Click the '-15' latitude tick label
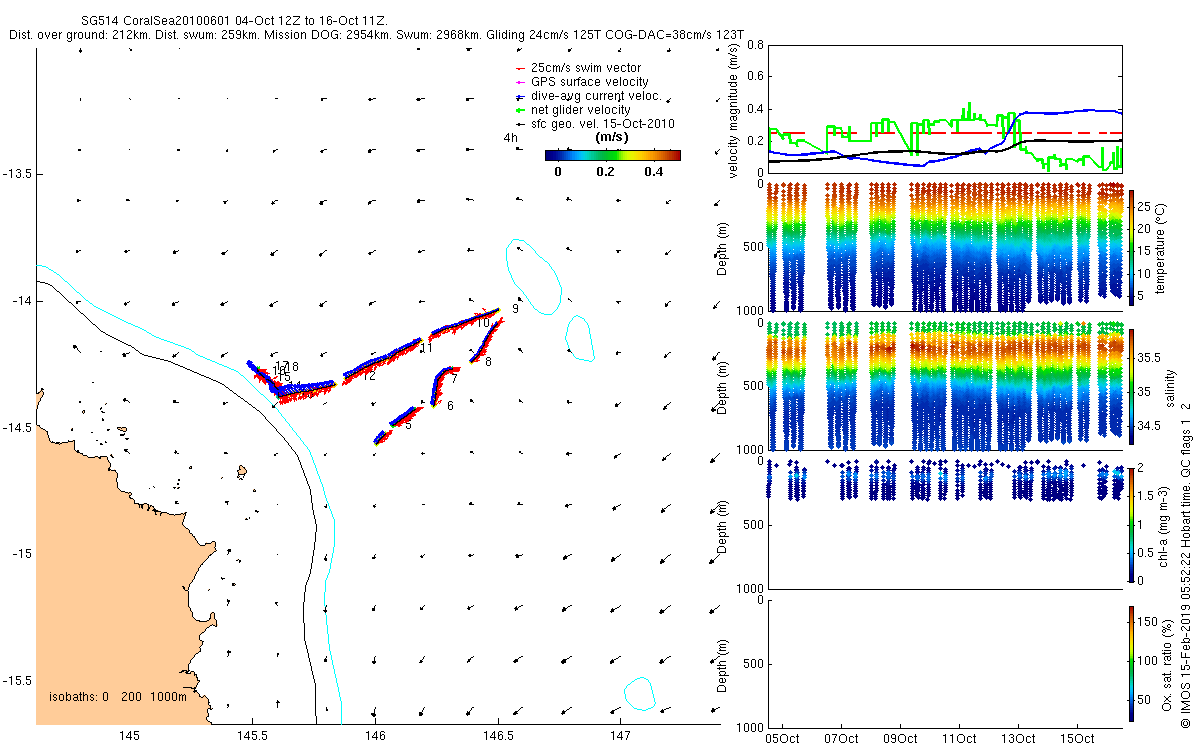Image resolution: width=1200 pixels, height=750 pixels. click(21, 554)
